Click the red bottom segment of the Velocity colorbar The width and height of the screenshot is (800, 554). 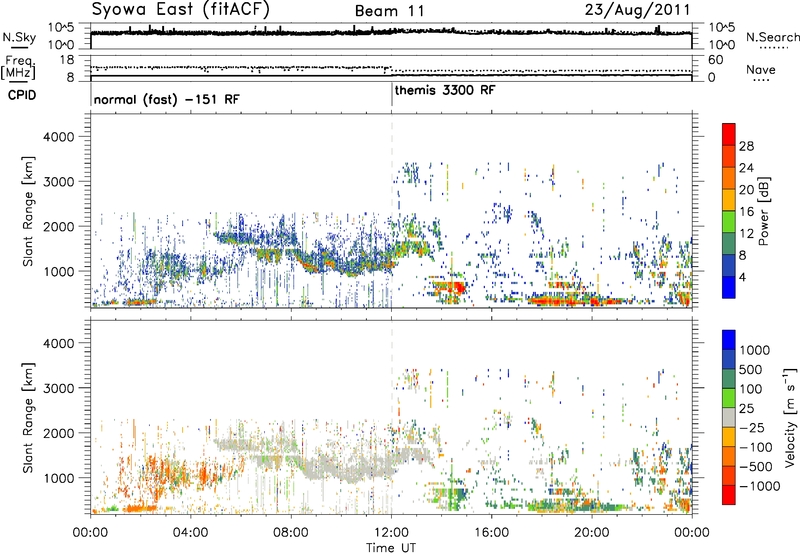[x=729, y=495]
